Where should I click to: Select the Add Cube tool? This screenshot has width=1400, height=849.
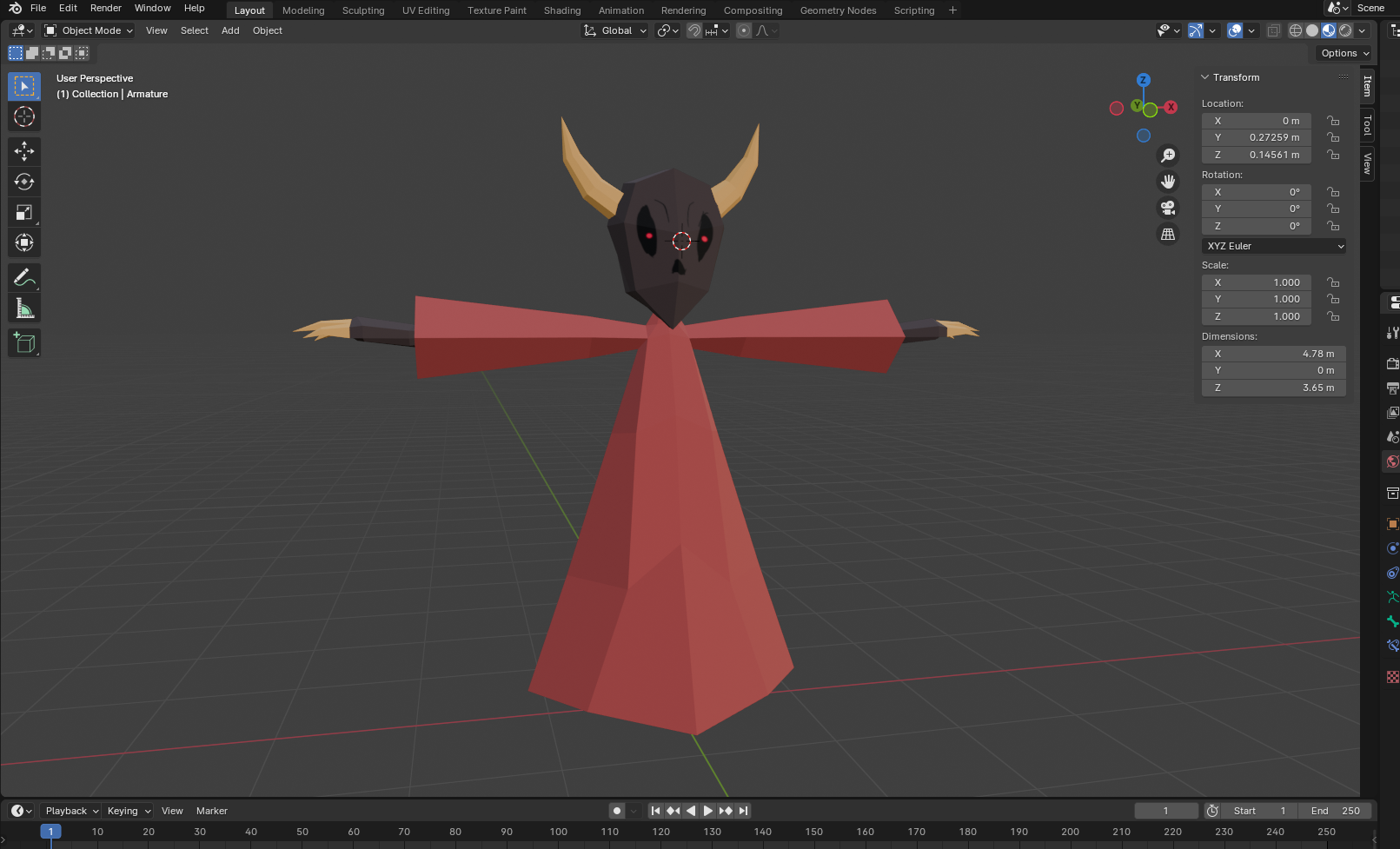(24, 343)
